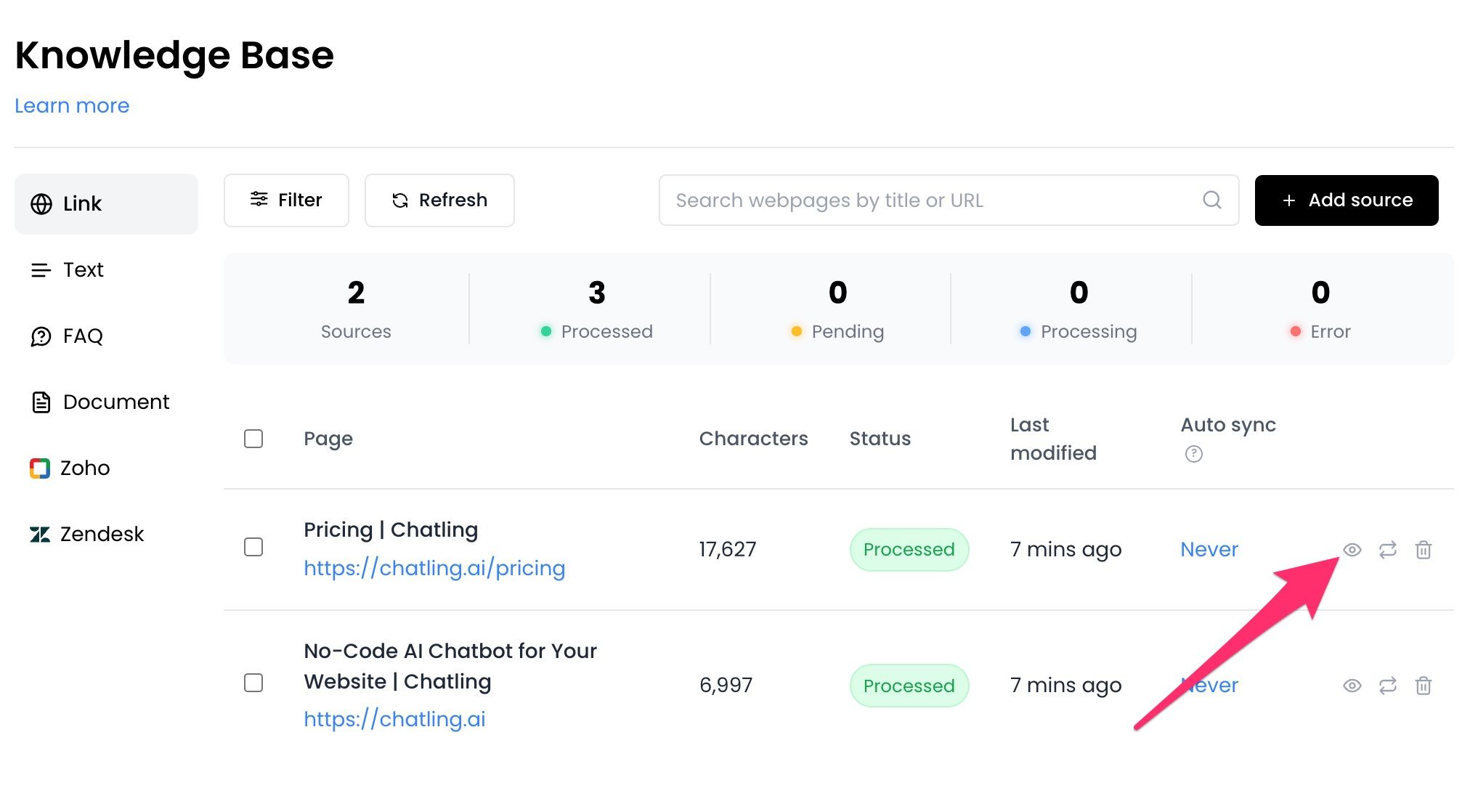Open the Zendesk source tab
This screenshot has width=1470, height=812.
(x=102, y=534)
